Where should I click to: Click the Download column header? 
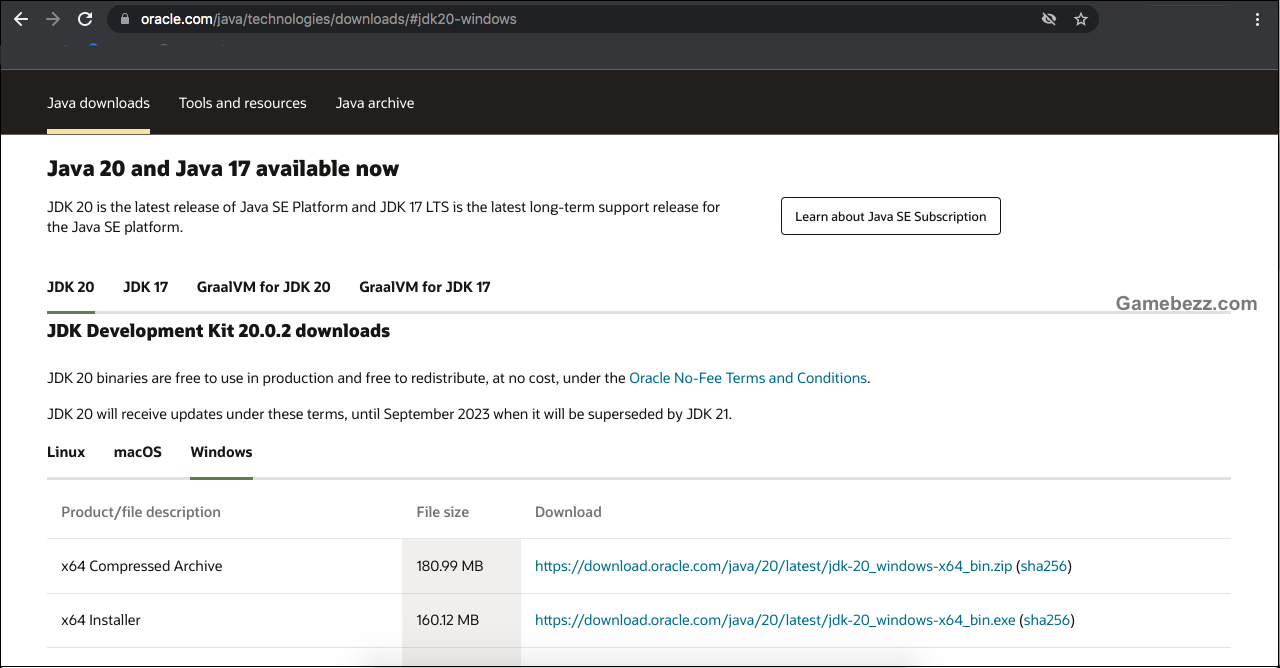point(568,512)
